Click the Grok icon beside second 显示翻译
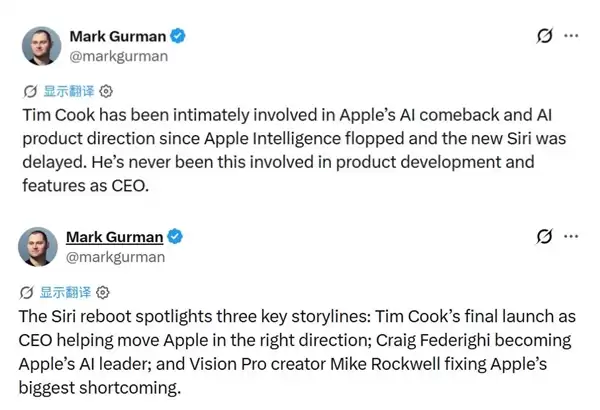 pyautogui.click(x=26, y=292)
